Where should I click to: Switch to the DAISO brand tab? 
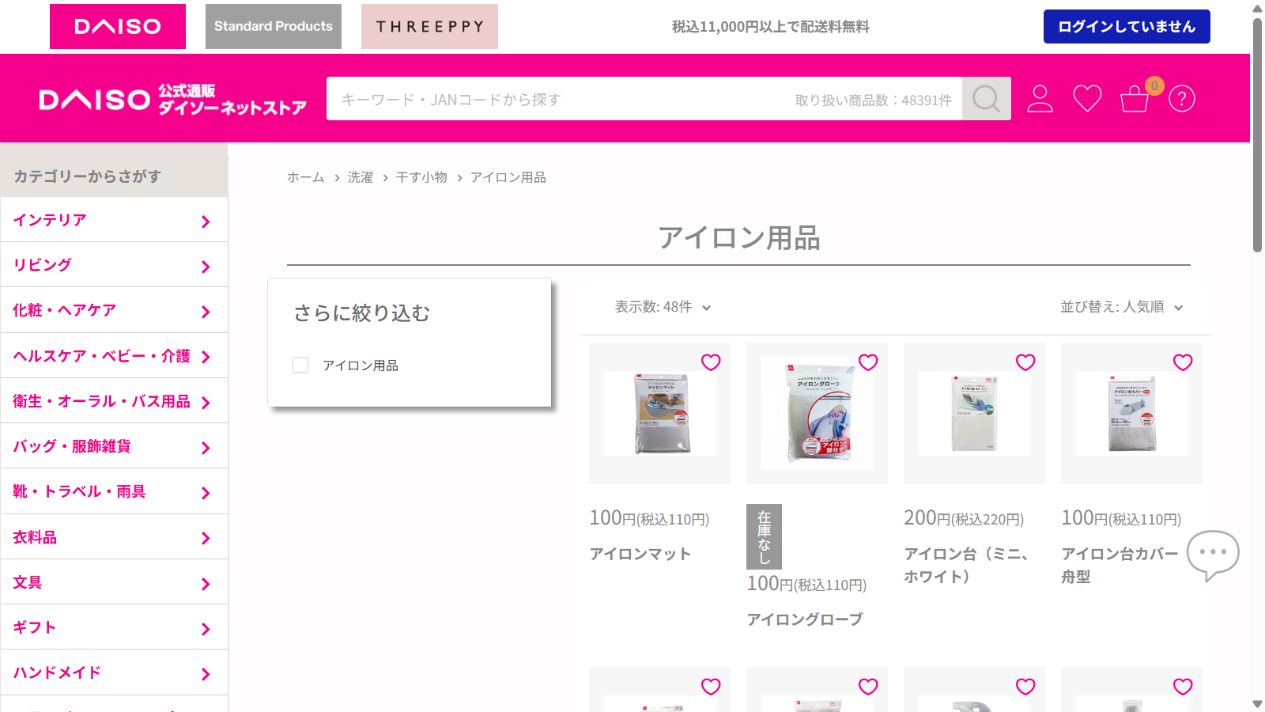click(x=118, y=27)
